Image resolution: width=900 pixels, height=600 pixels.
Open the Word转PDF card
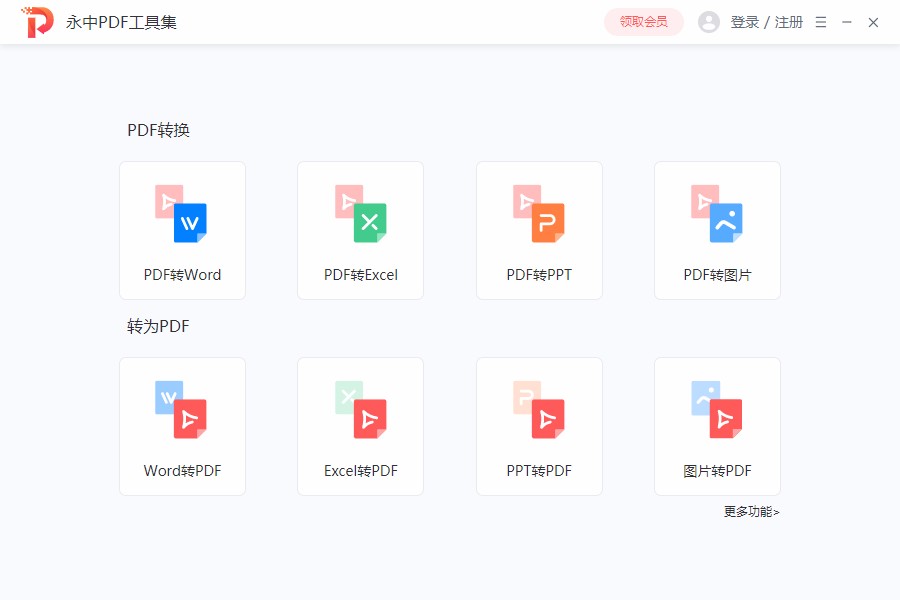(182, 426)
